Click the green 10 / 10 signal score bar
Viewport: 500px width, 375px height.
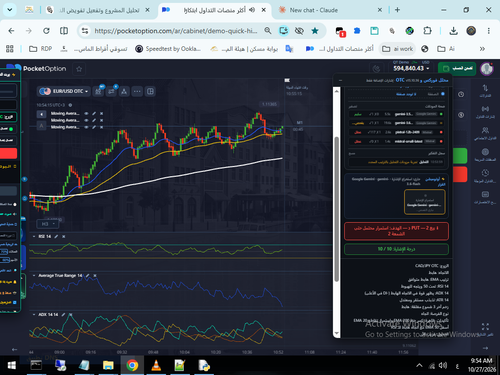click(x=396, y=249)
